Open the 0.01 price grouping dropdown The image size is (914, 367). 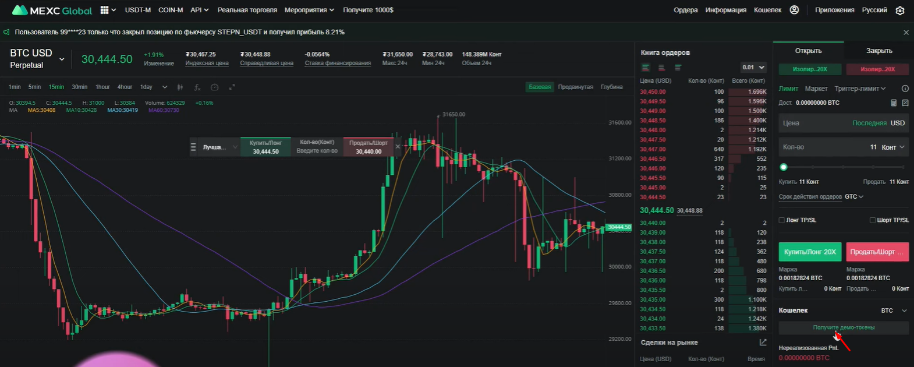click(753, 67)
